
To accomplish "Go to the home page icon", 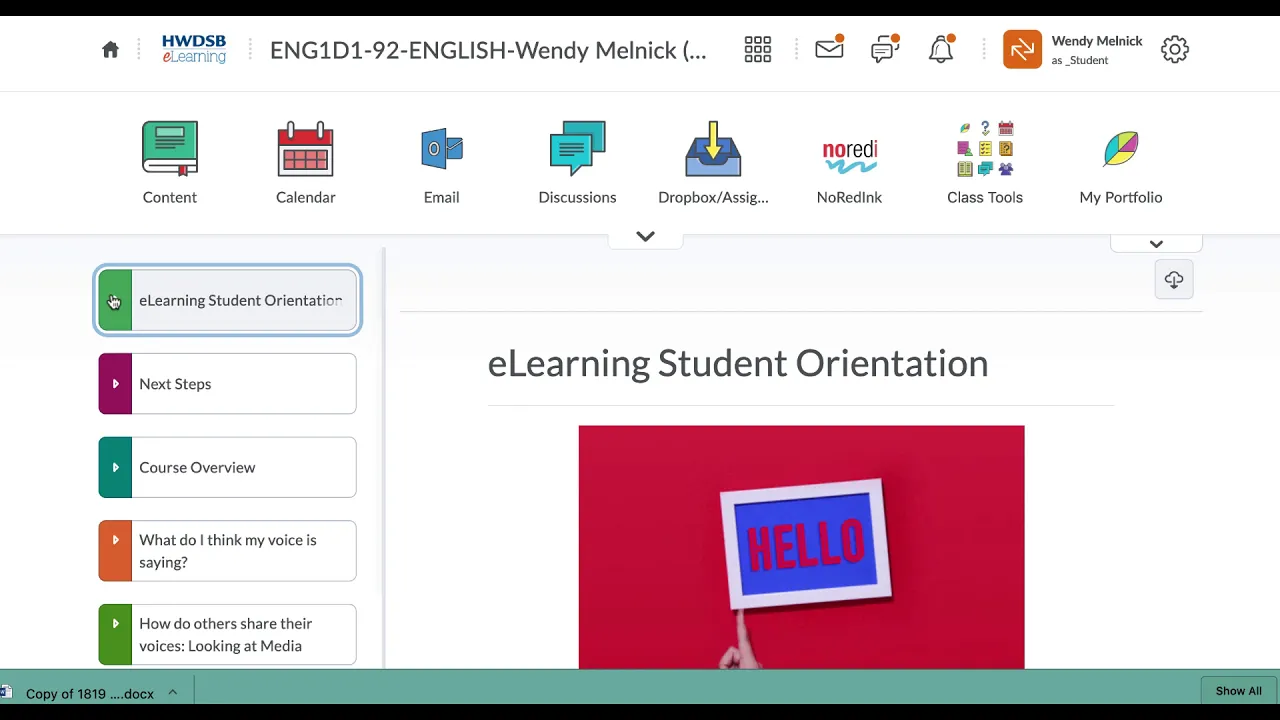I will click(x=110, y=50).
